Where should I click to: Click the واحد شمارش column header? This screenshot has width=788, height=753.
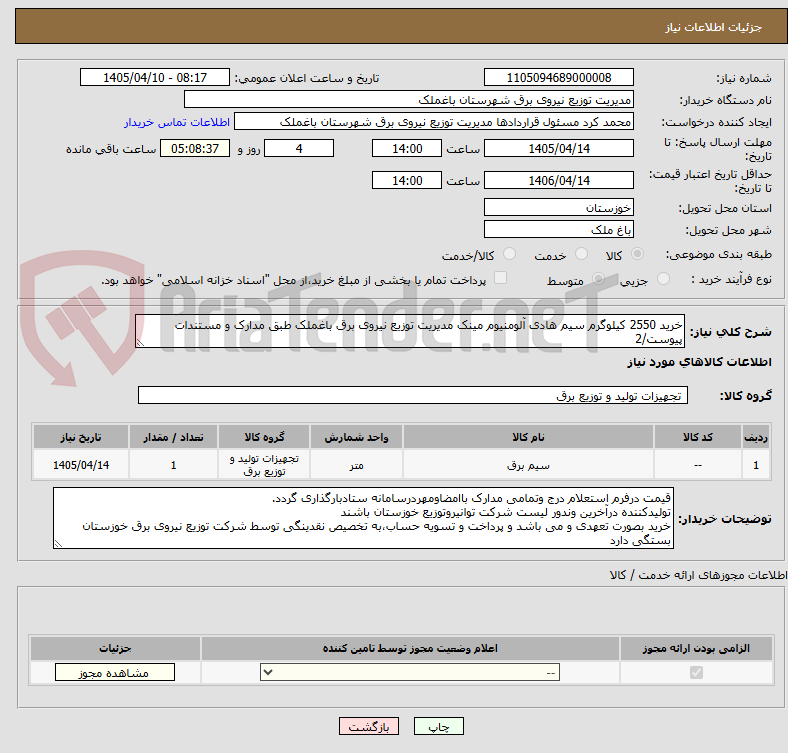[x=356, y=437]
